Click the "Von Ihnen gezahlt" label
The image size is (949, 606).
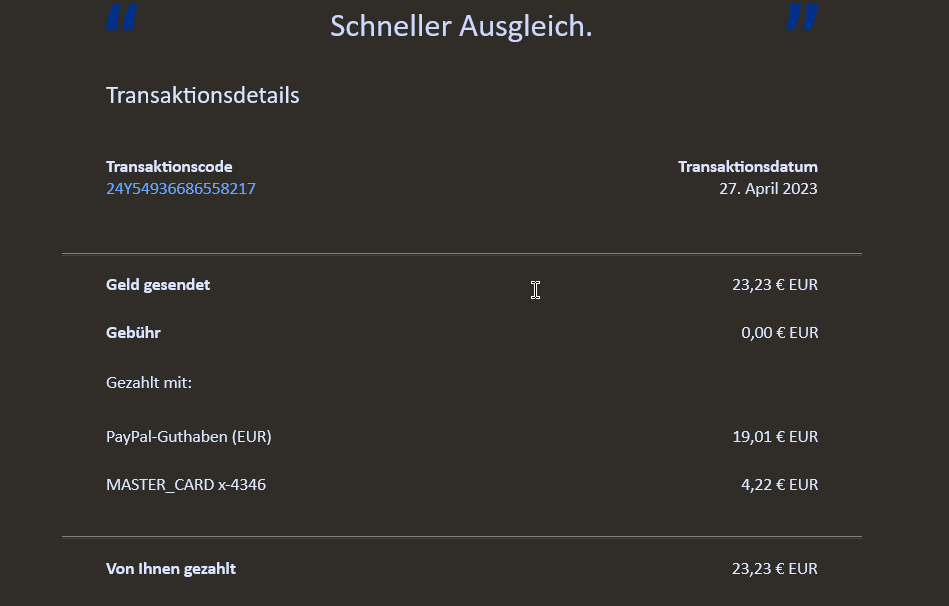click(x=171, y=569)
